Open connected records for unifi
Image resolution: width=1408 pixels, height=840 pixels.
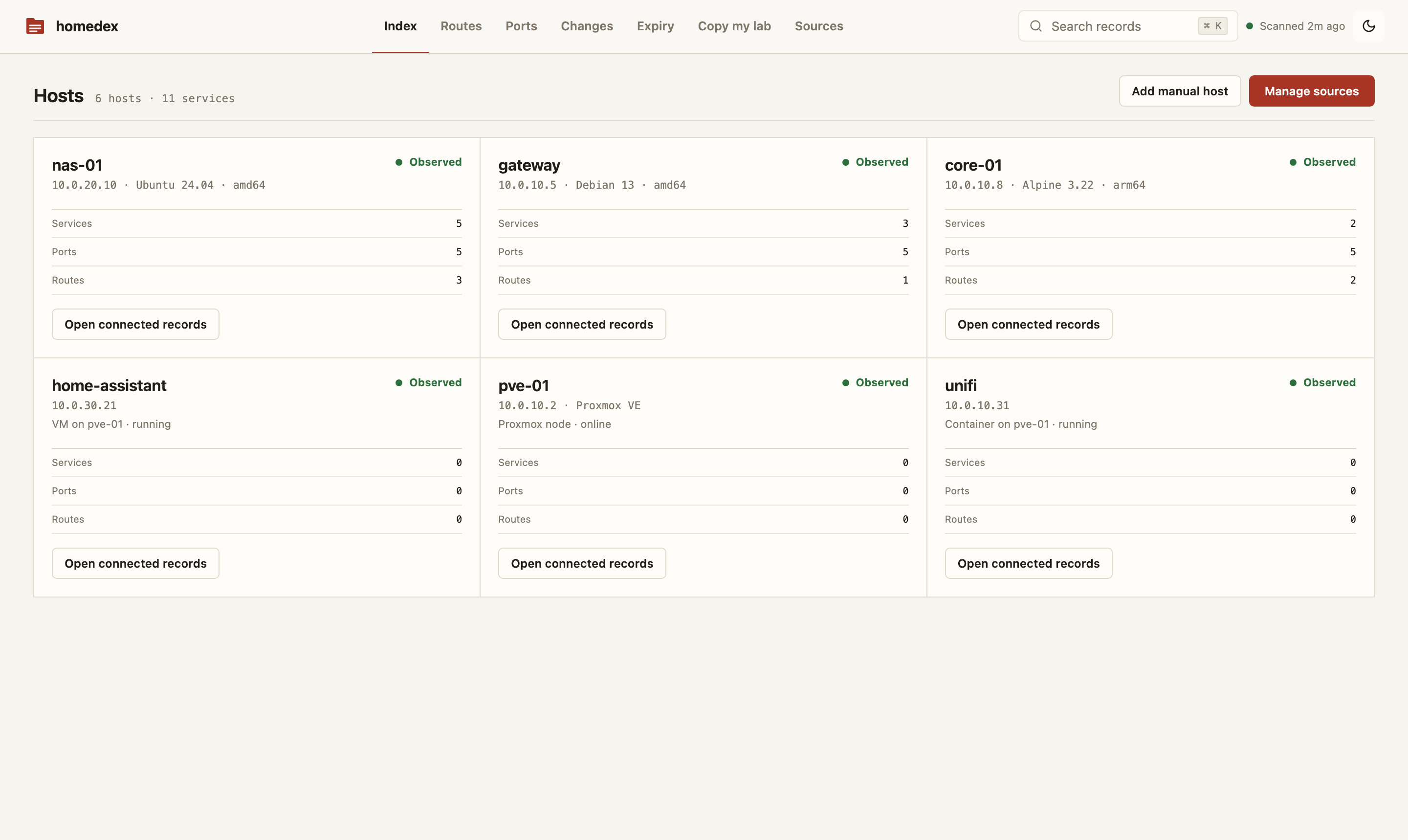1028,563
